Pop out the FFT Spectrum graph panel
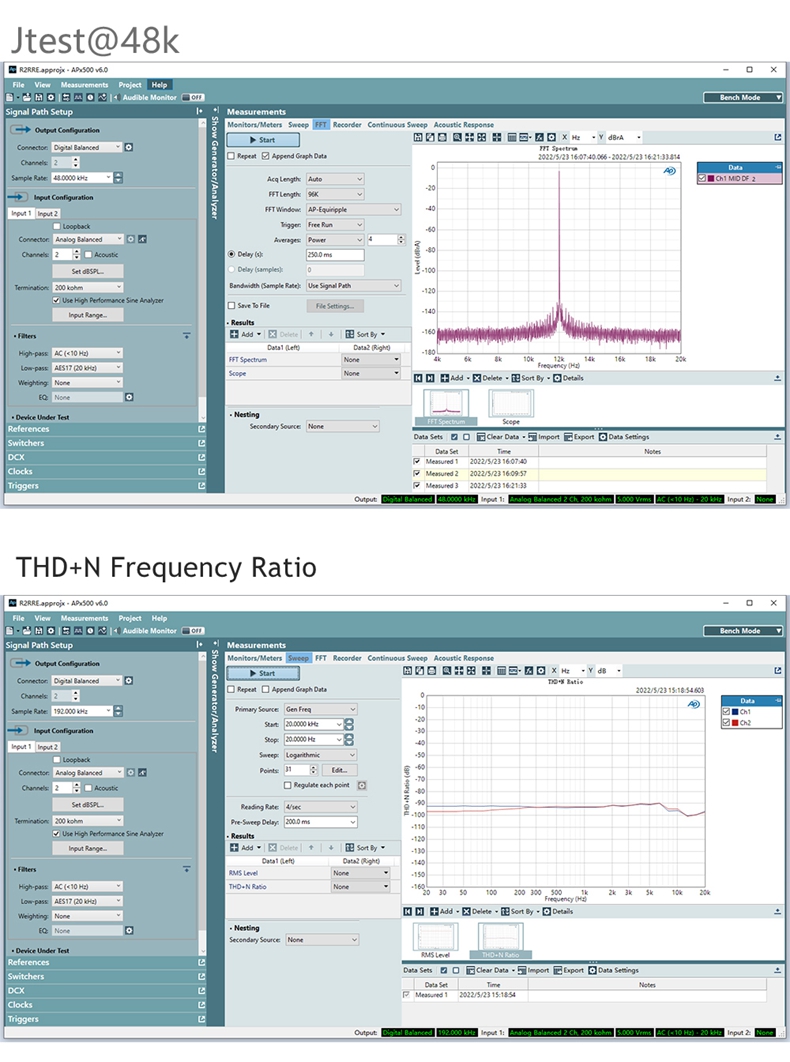 click(777, 378)
